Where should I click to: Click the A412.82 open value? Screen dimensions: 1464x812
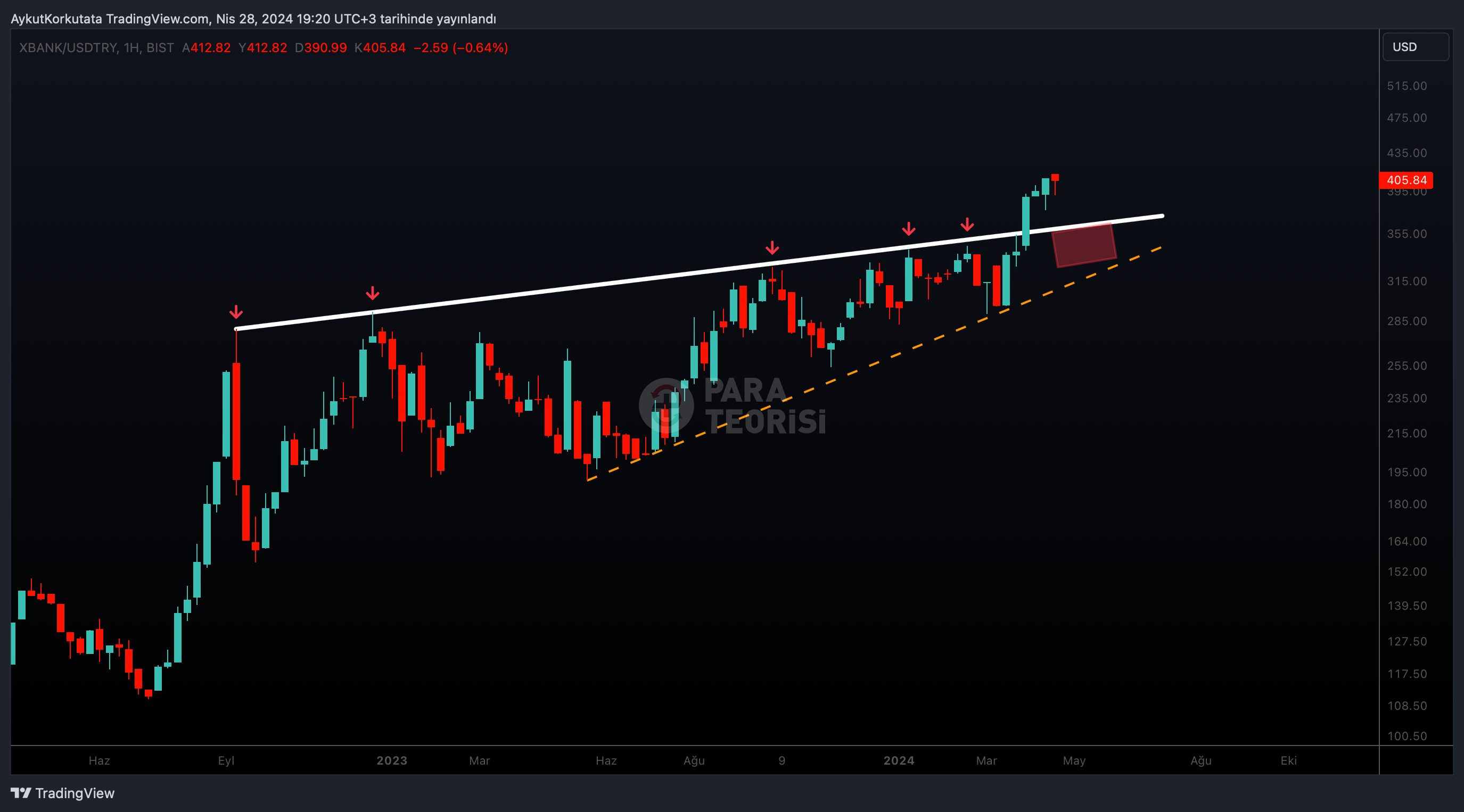click(x=207, y=48)
